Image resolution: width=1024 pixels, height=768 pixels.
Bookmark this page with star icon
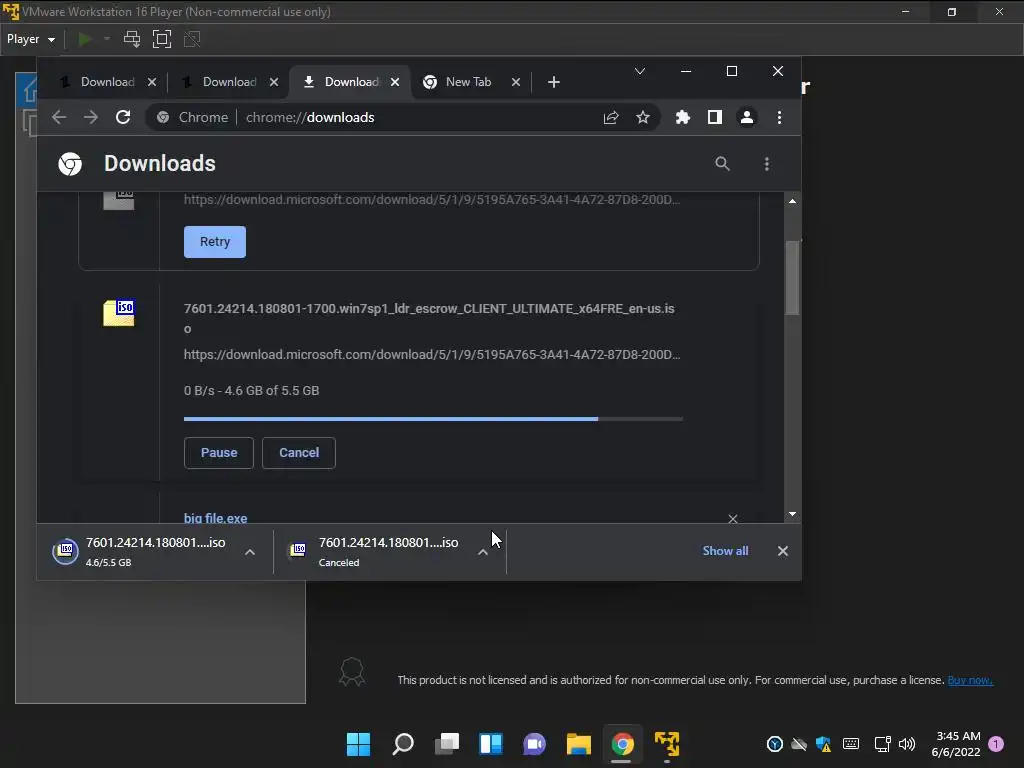point(643,118)
